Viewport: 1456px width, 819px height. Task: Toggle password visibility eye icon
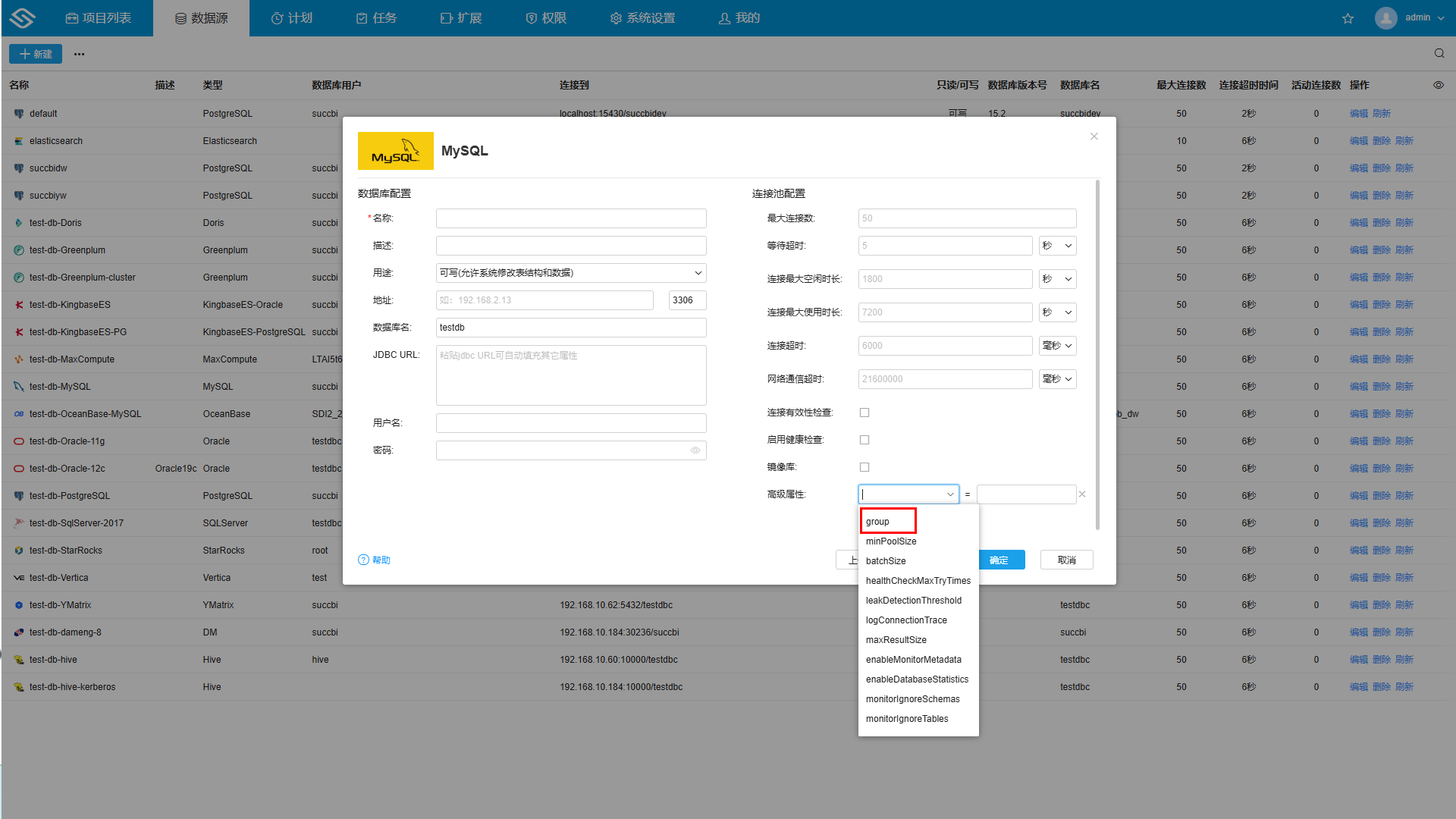pyautogui.click(x=695, y=450)
